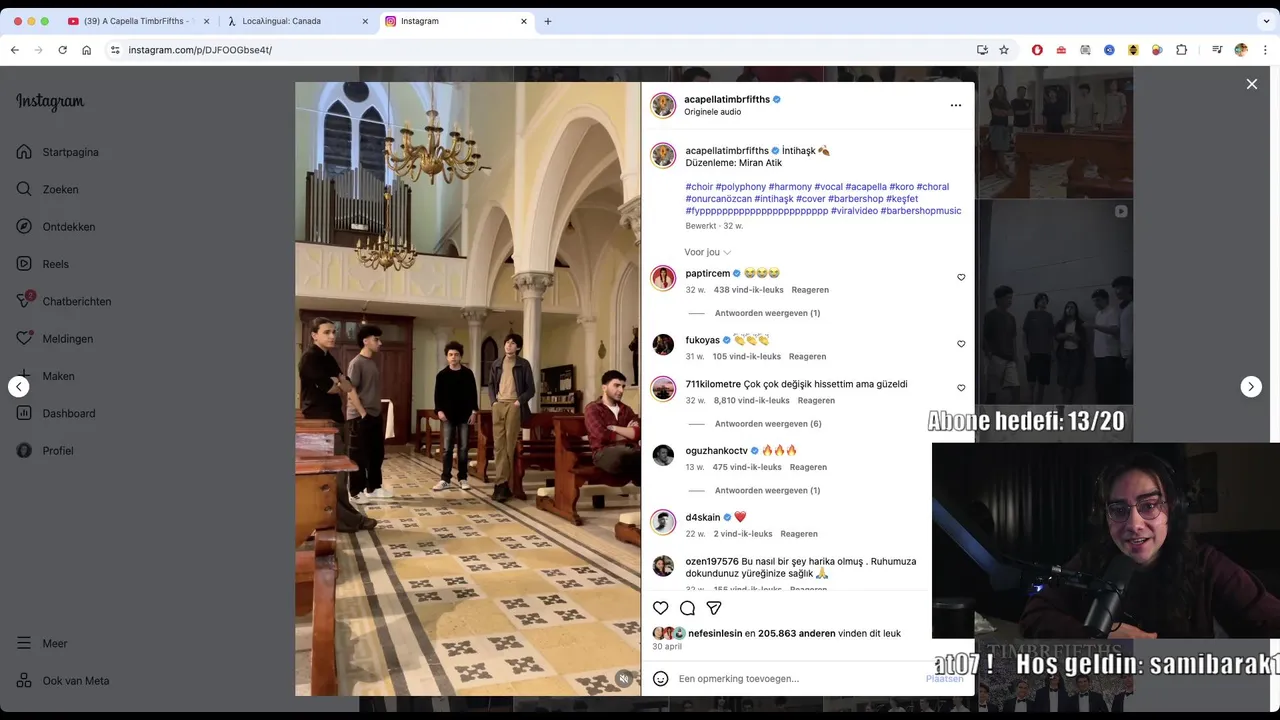Open Chrome three-dot menu

click(x=1265, y=50)
